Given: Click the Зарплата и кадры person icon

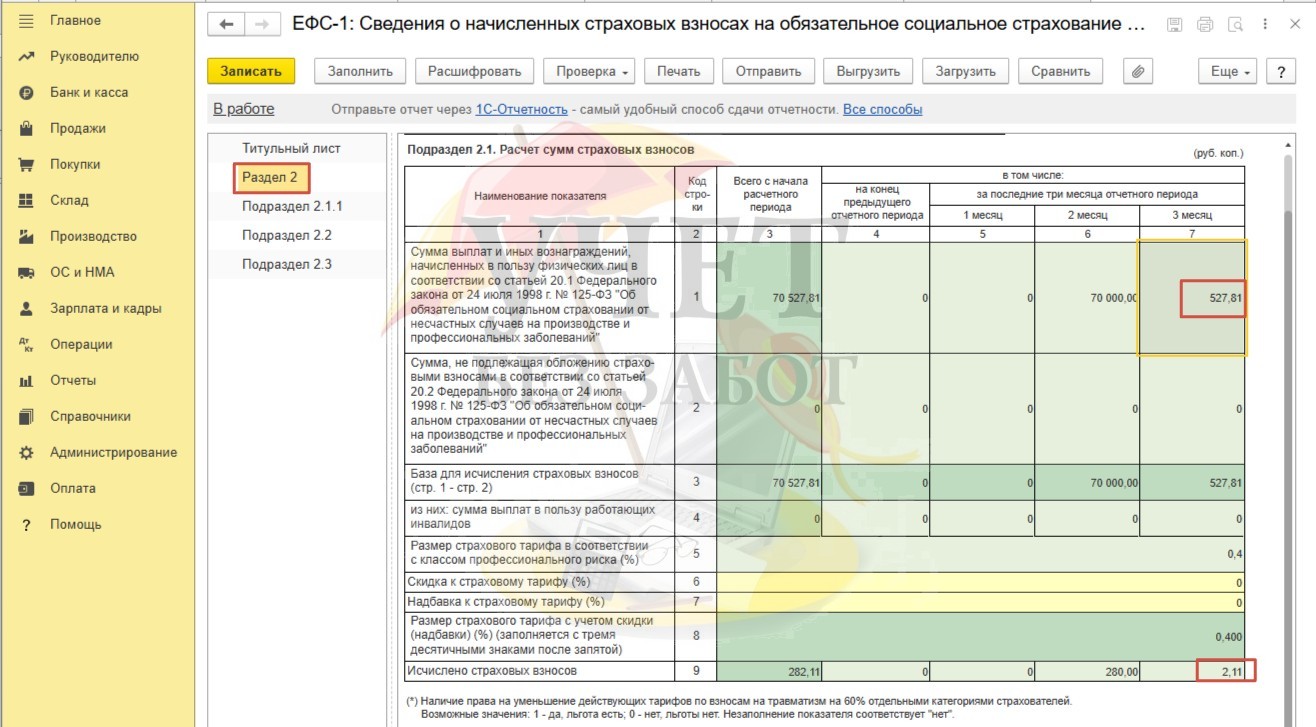Looking at the screenshot, I should [27, 309].
